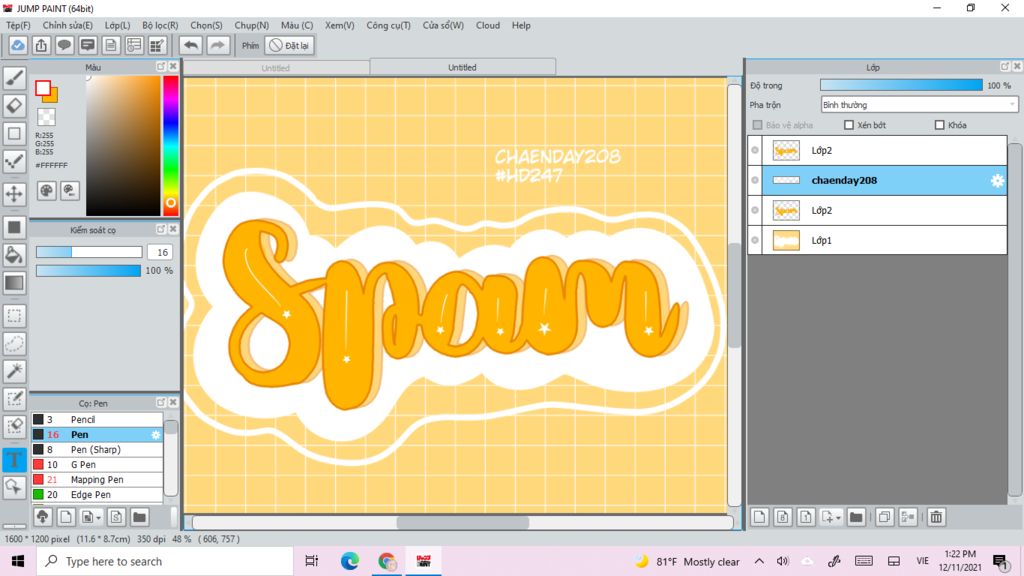Select the G Pen brush
This screenshot has height=576, width=1024.
click(97, 464)
